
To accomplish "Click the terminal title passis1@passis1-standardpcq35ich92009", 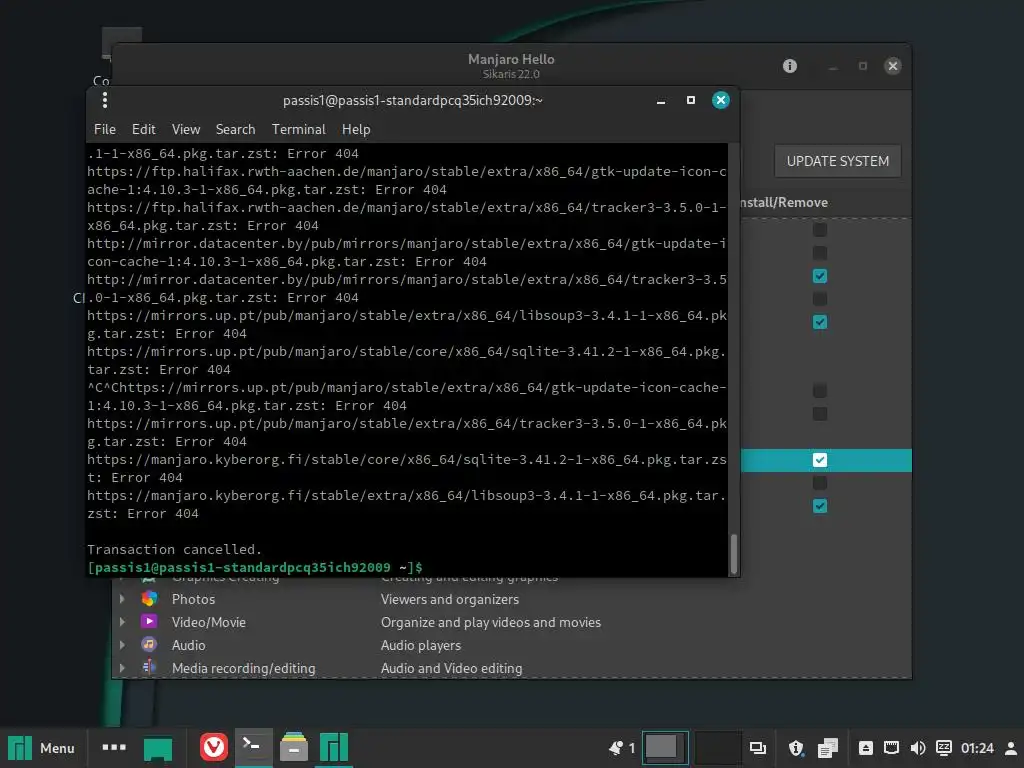I will pos(412,100).
